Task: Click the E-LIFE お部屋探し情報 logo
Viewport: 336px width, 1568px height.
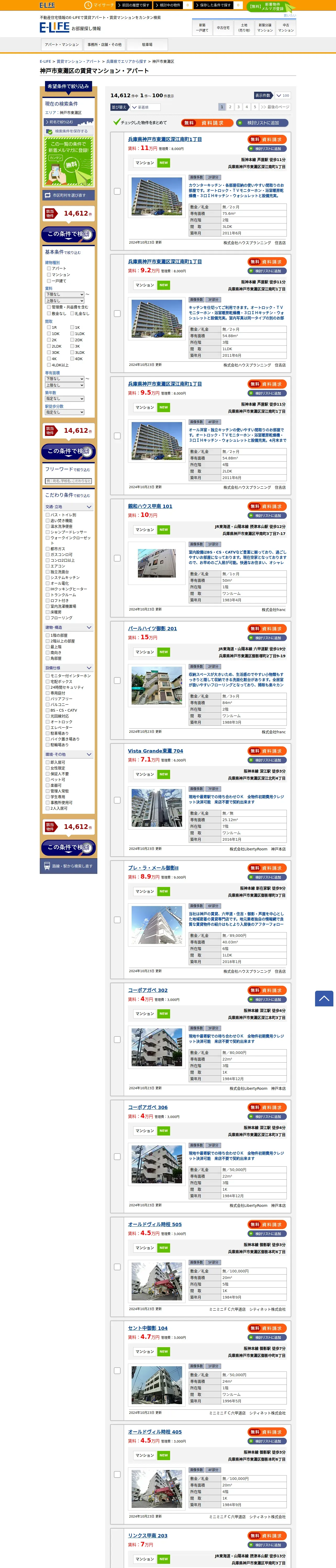Action: [70, 27]
